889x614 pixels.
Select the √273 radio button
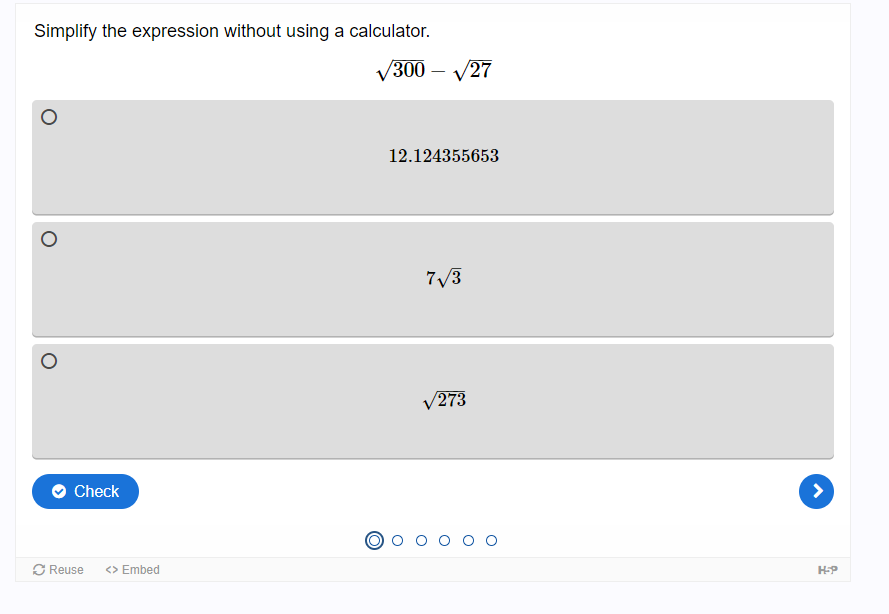(49, 361)
